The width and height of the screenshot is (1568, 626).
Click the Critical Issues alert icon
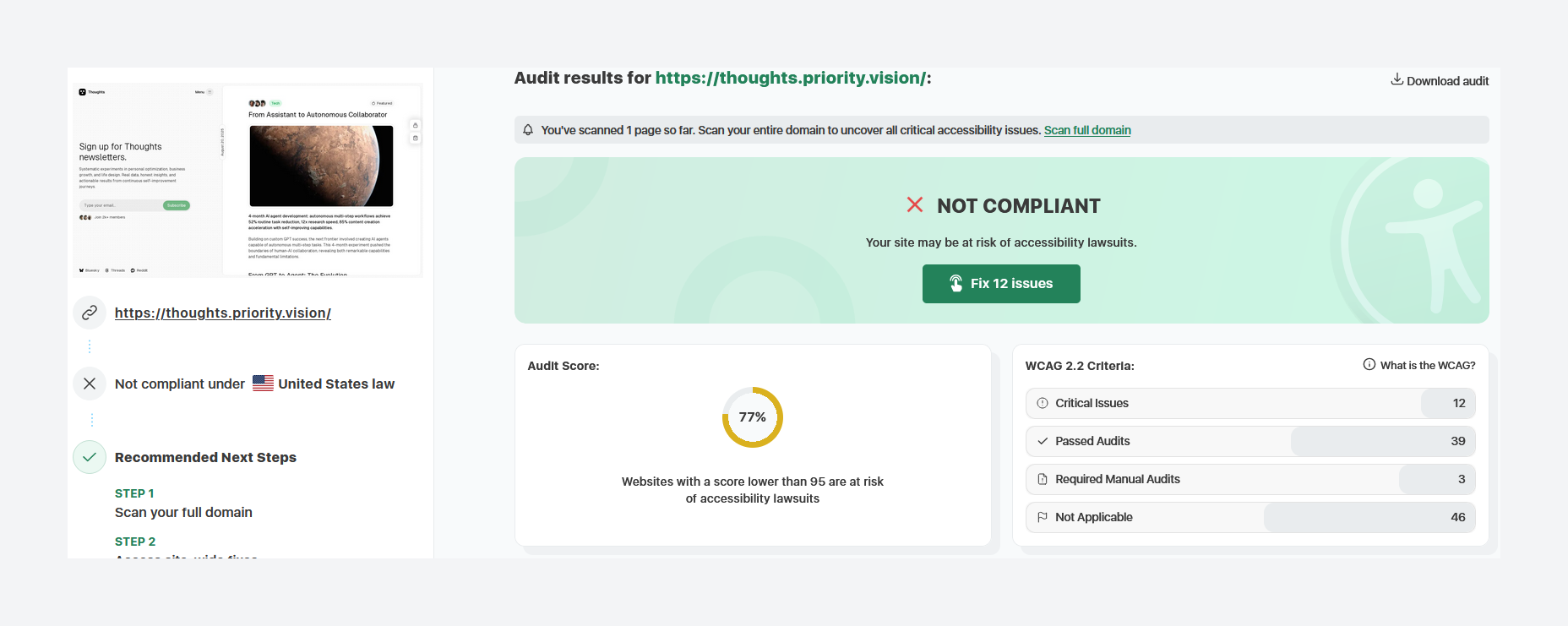[1043, 403]
